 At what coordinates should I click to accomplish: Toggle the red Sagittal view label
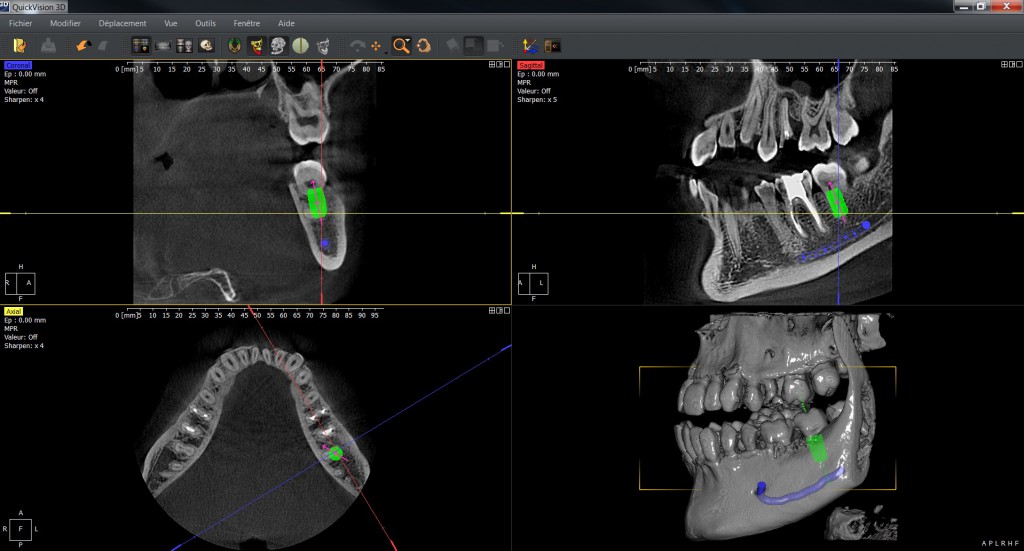click(530, 66)
